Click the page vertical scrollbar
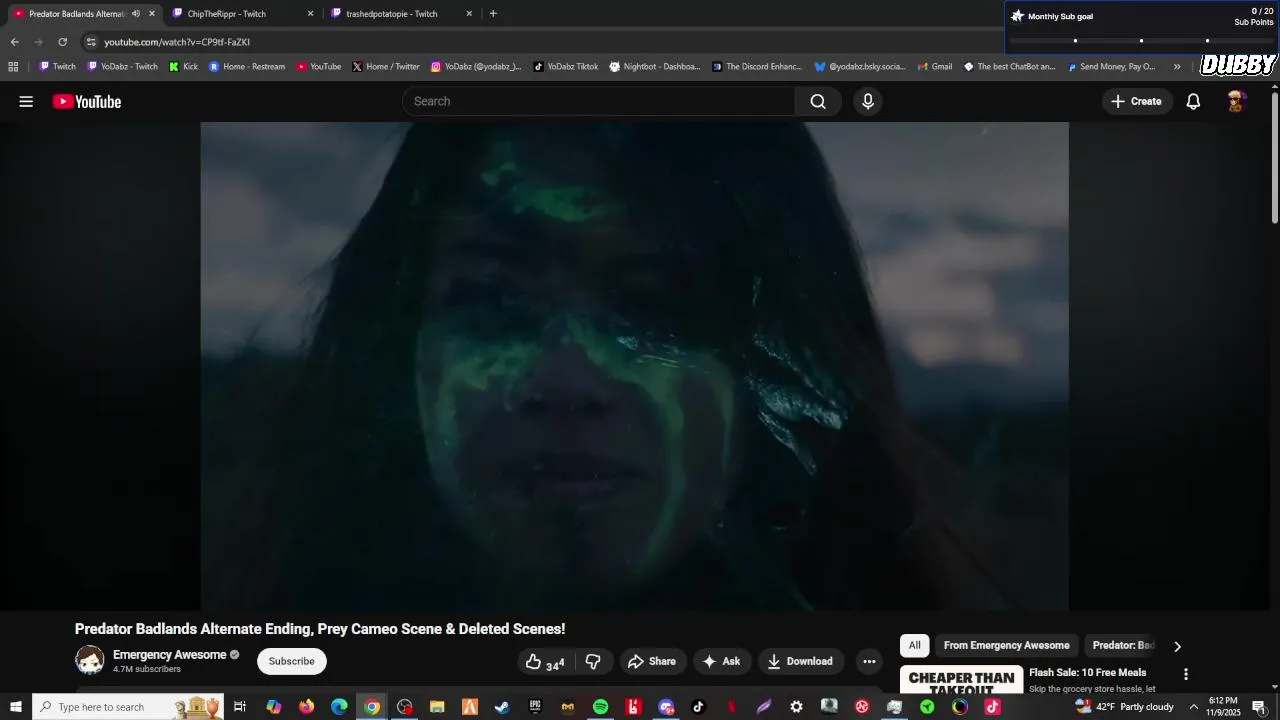The width and height of the screenshot is (1280, 720). coord(1274,158)
